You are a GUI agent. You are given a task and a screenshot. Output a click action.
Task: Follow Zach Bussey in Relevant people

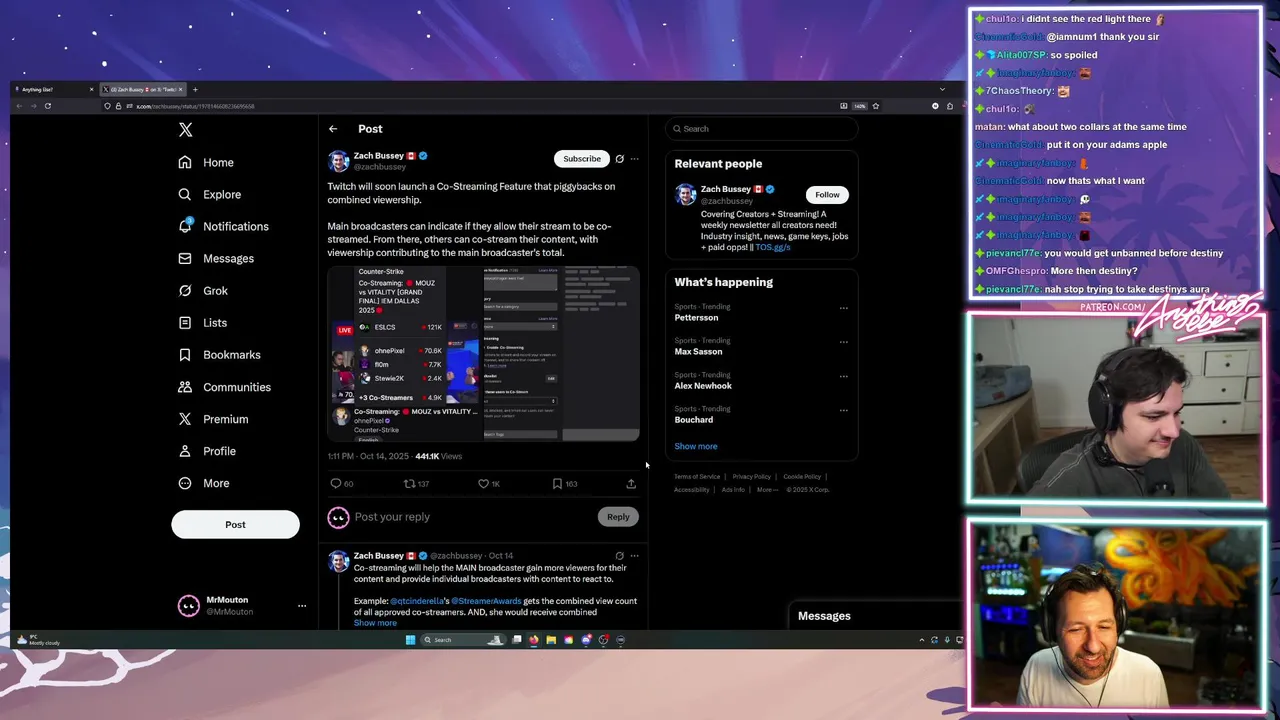pos(827,195)
